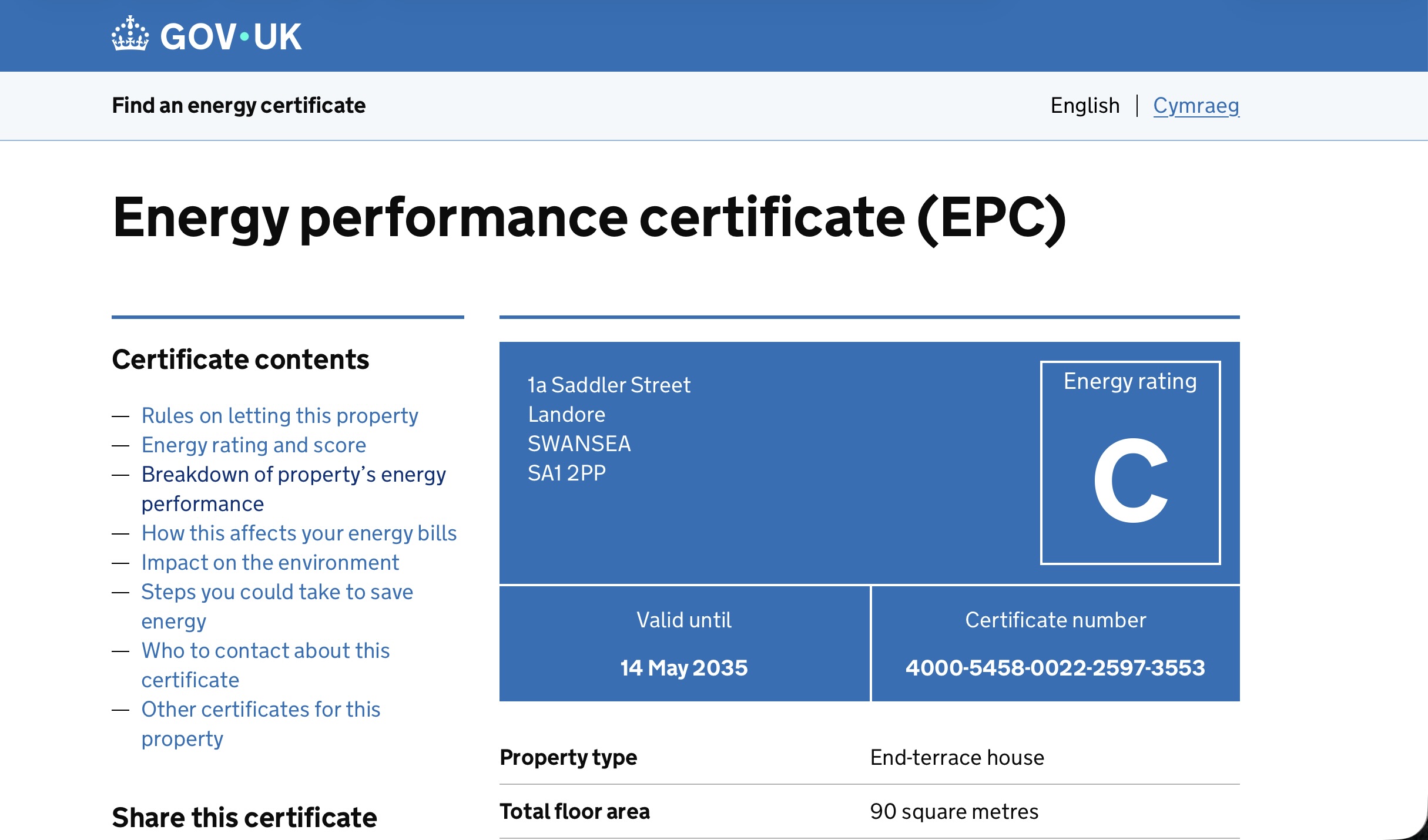The image size is (1428, 840).
Task: Select the English language option
Action: click(1085, 106)
